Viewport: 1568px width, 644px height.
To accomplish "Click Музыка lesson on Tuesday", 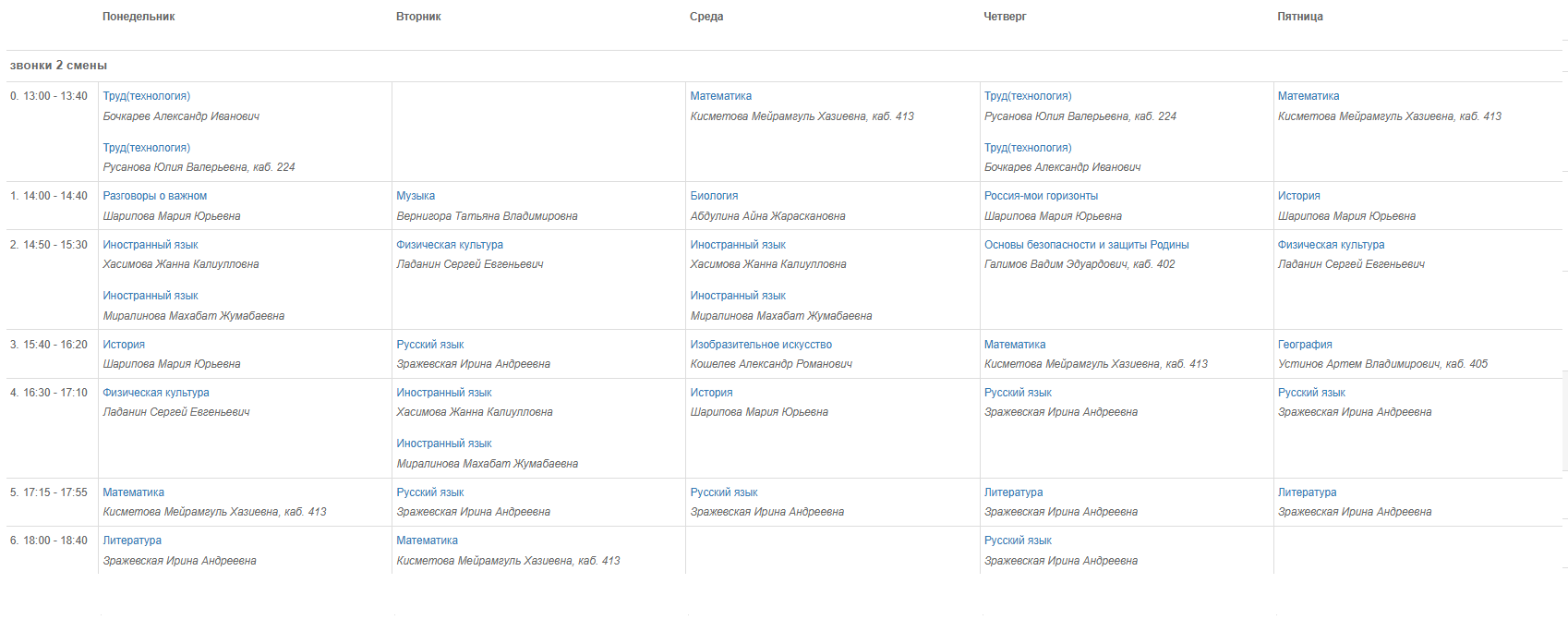I will pyautogui.click(x=416, y=196).
